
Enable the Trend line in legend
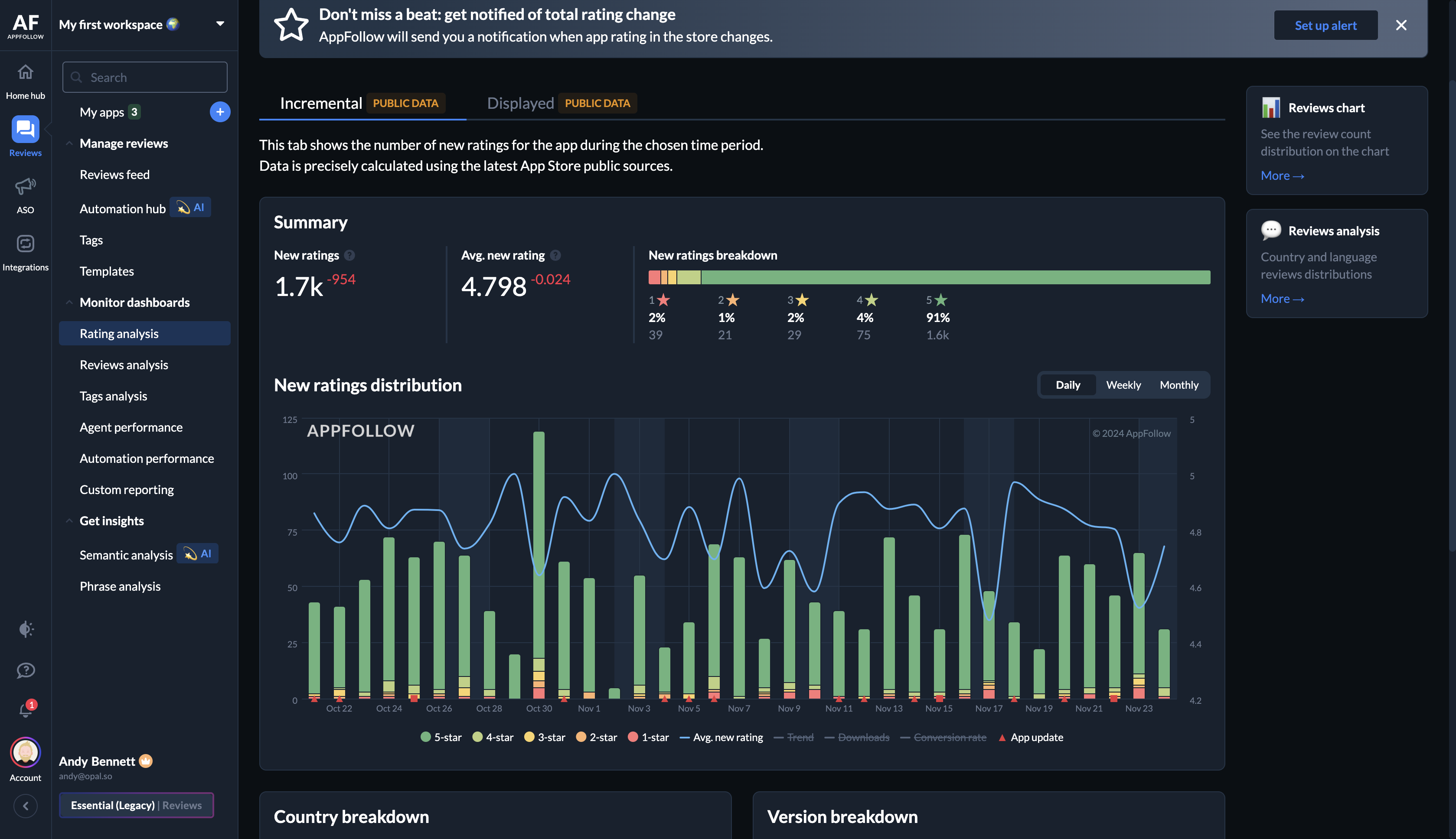794,738
